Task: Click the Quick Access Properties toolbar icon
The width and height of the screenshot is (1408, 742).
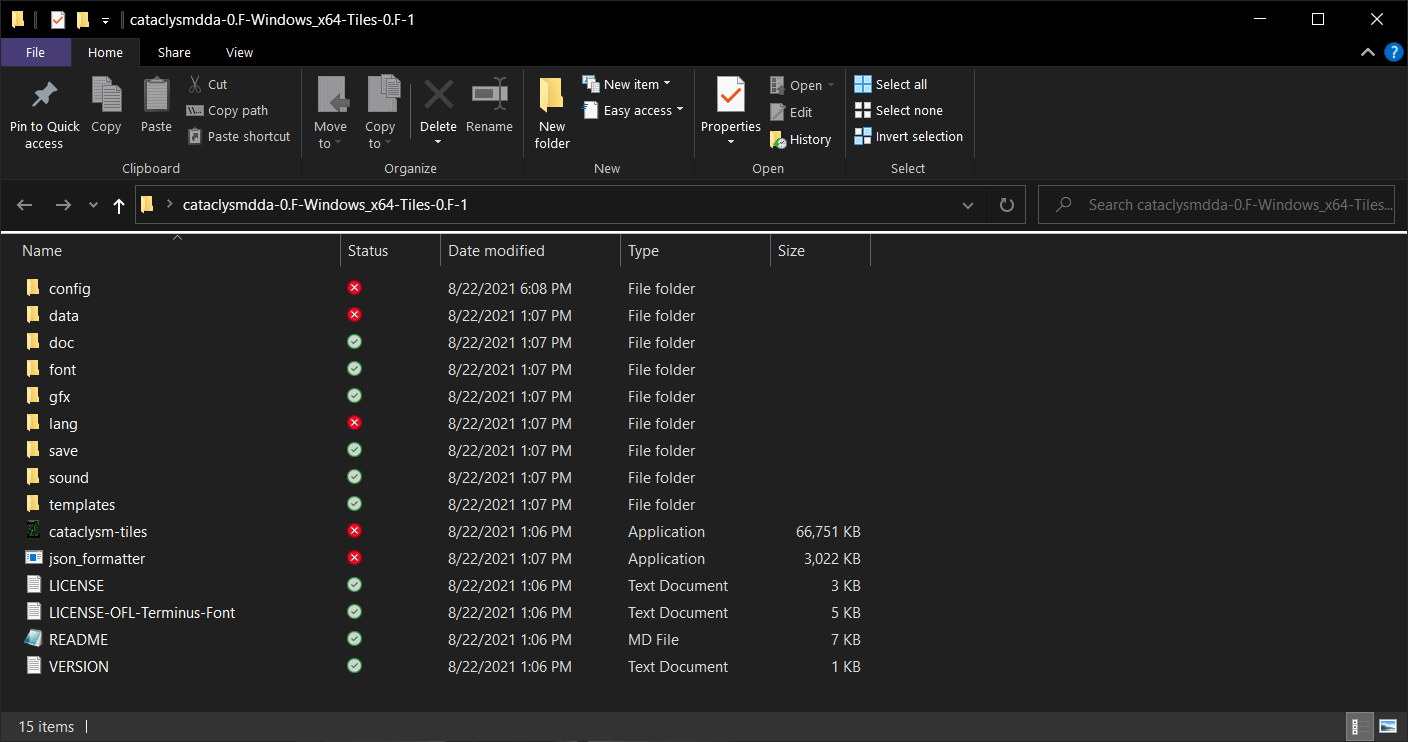Action: click(x=58, y=20)
